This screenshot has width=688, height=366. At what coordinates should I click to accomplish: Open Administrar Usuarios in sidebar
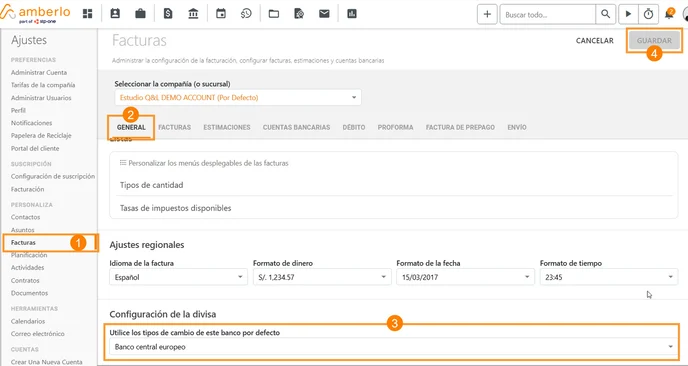point(41,98)
